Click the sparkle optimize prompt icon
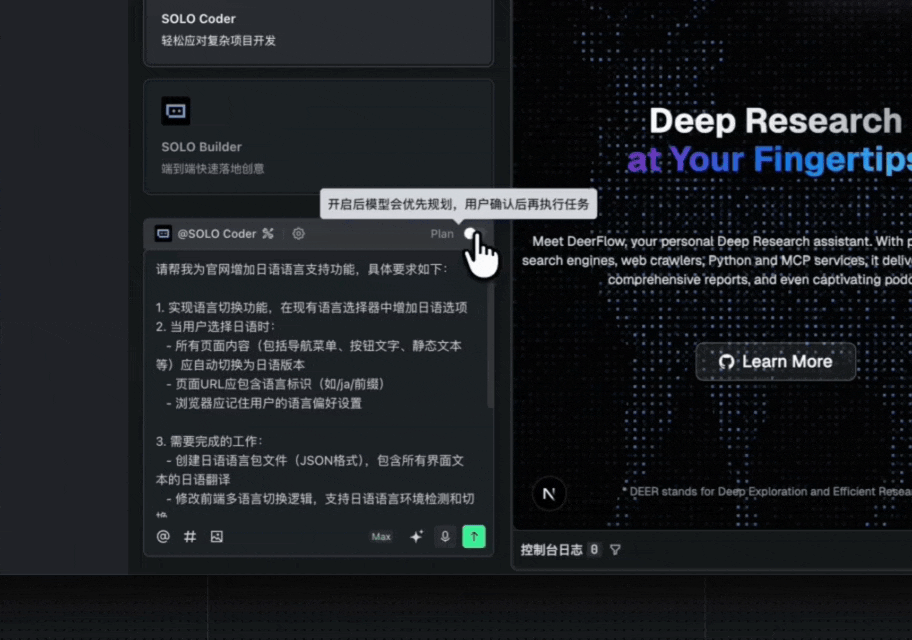Image resolution: width=912 pixels, height=640 pixels. [x=416, y=536]
